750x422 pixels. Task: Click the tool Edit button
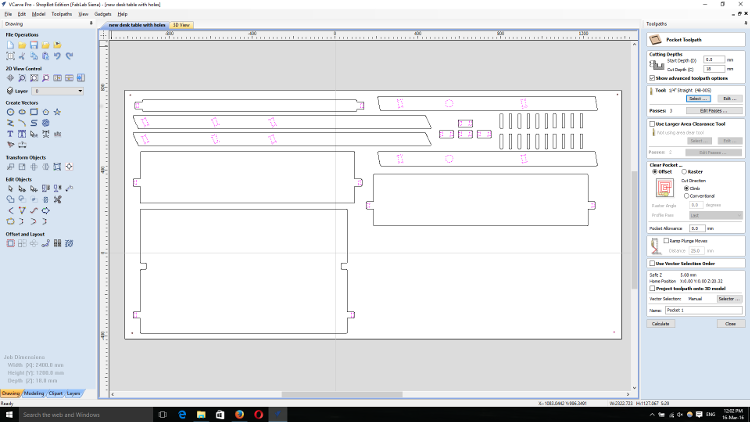(729, 99)
